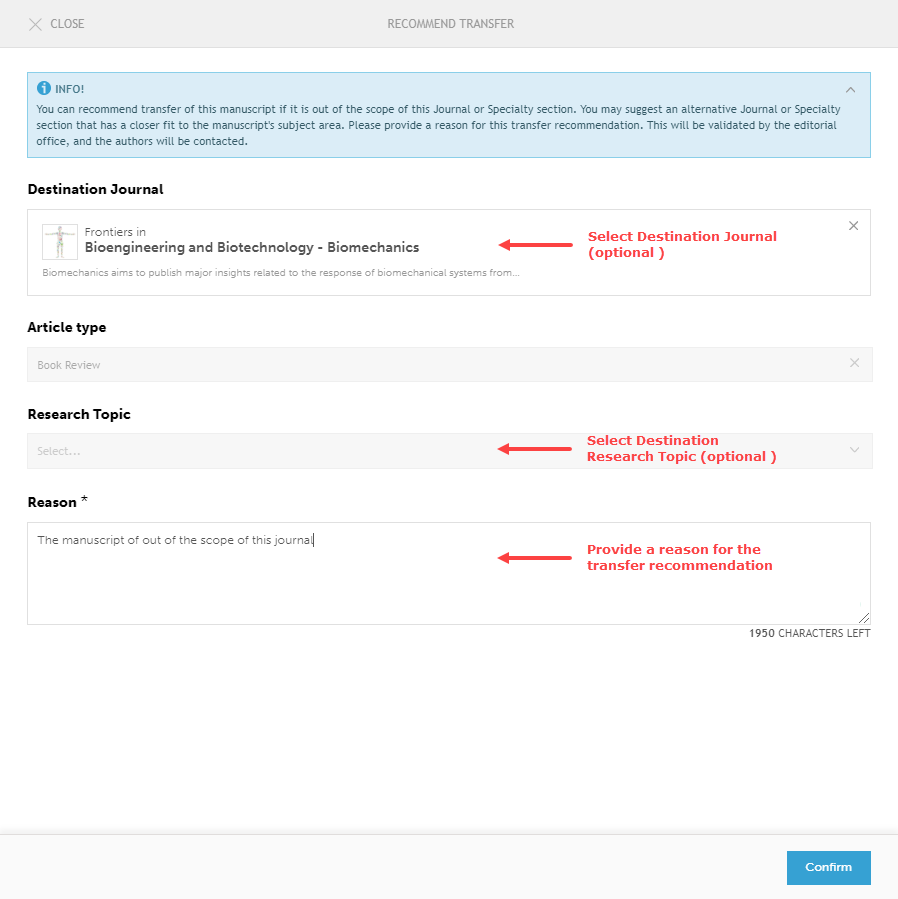The width and height of the screenshot is (898, 899).
Task: Open the Research Topic dropdown arrow
Action: click(x=853, y=450)
